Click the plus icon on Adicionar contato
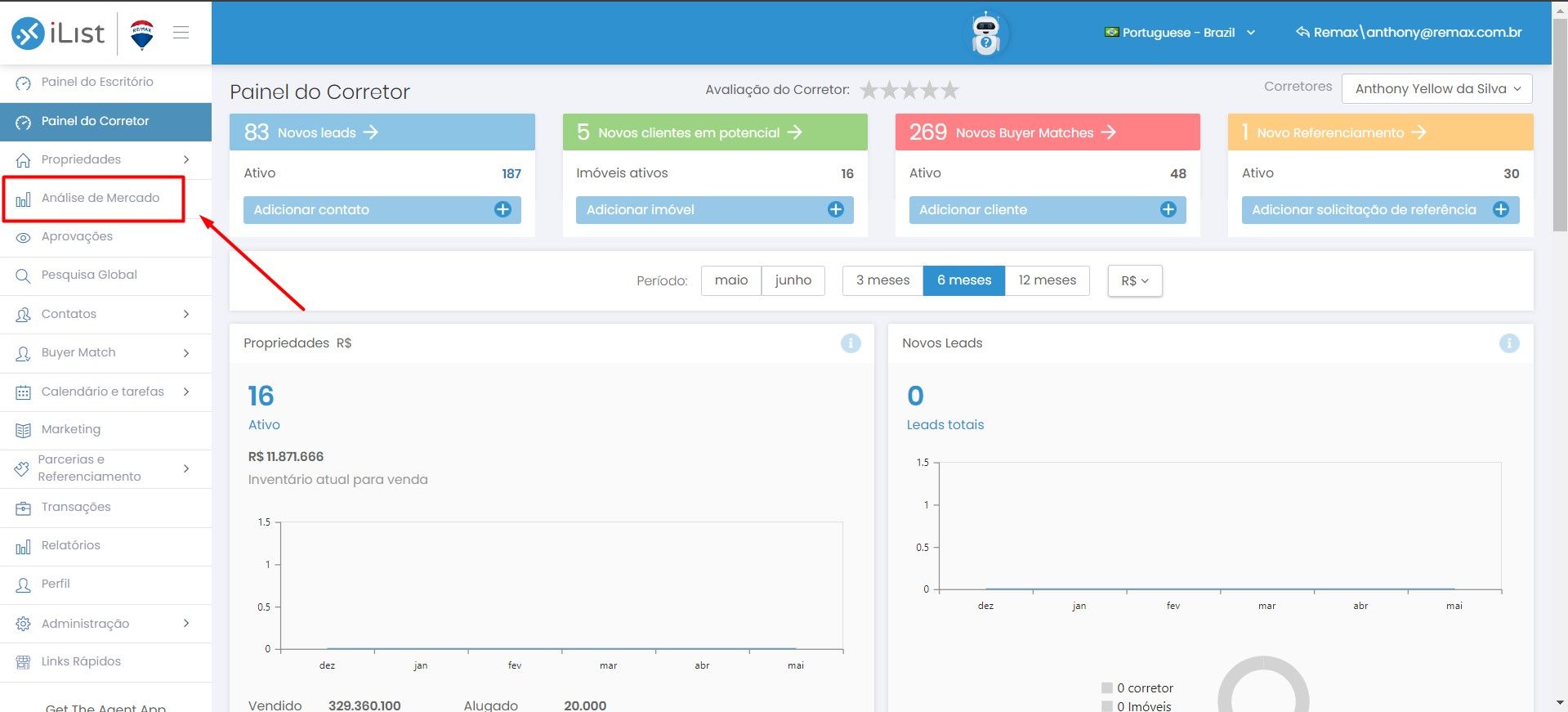Screen dimensions: 1568x712 tap(503, 210)
